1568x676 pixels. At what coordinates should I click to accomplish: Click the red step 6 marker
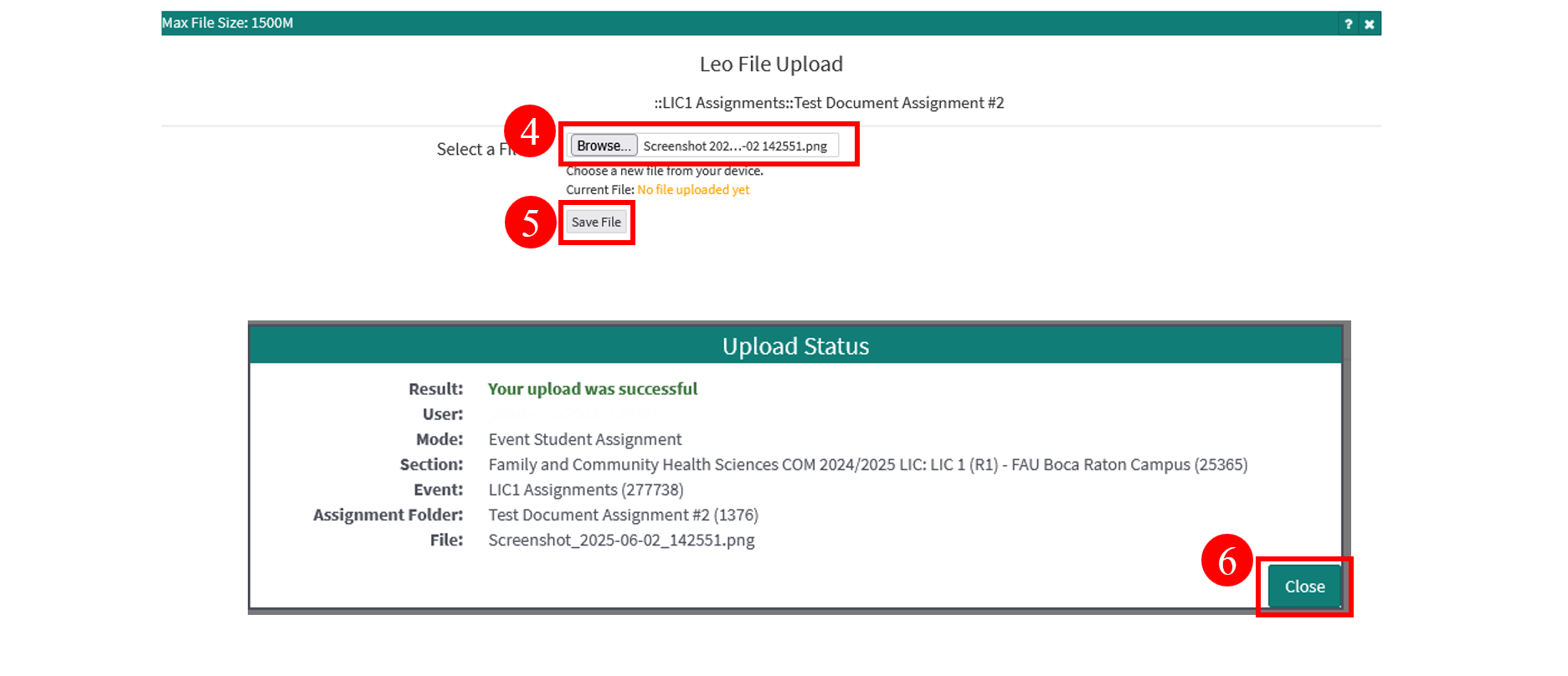click(x=1226, y=561)
